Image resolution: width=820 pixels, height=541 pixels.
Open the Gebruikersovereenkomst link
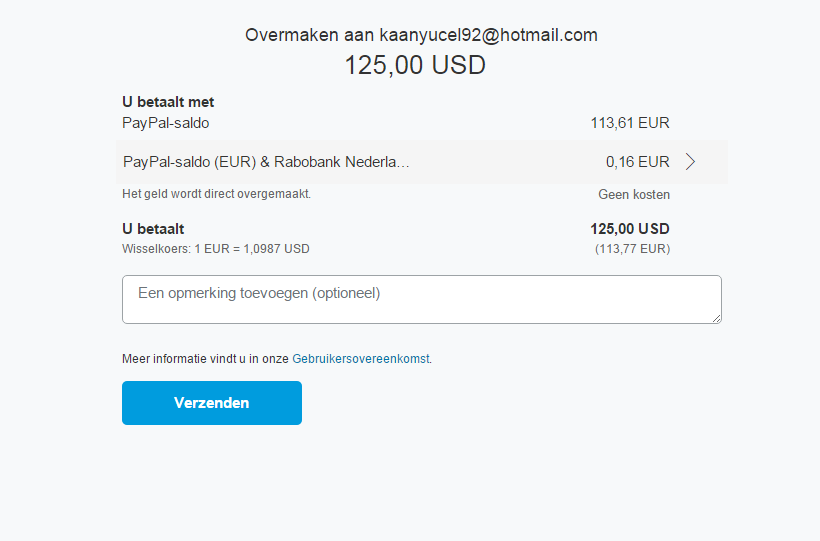coord(361,359)
